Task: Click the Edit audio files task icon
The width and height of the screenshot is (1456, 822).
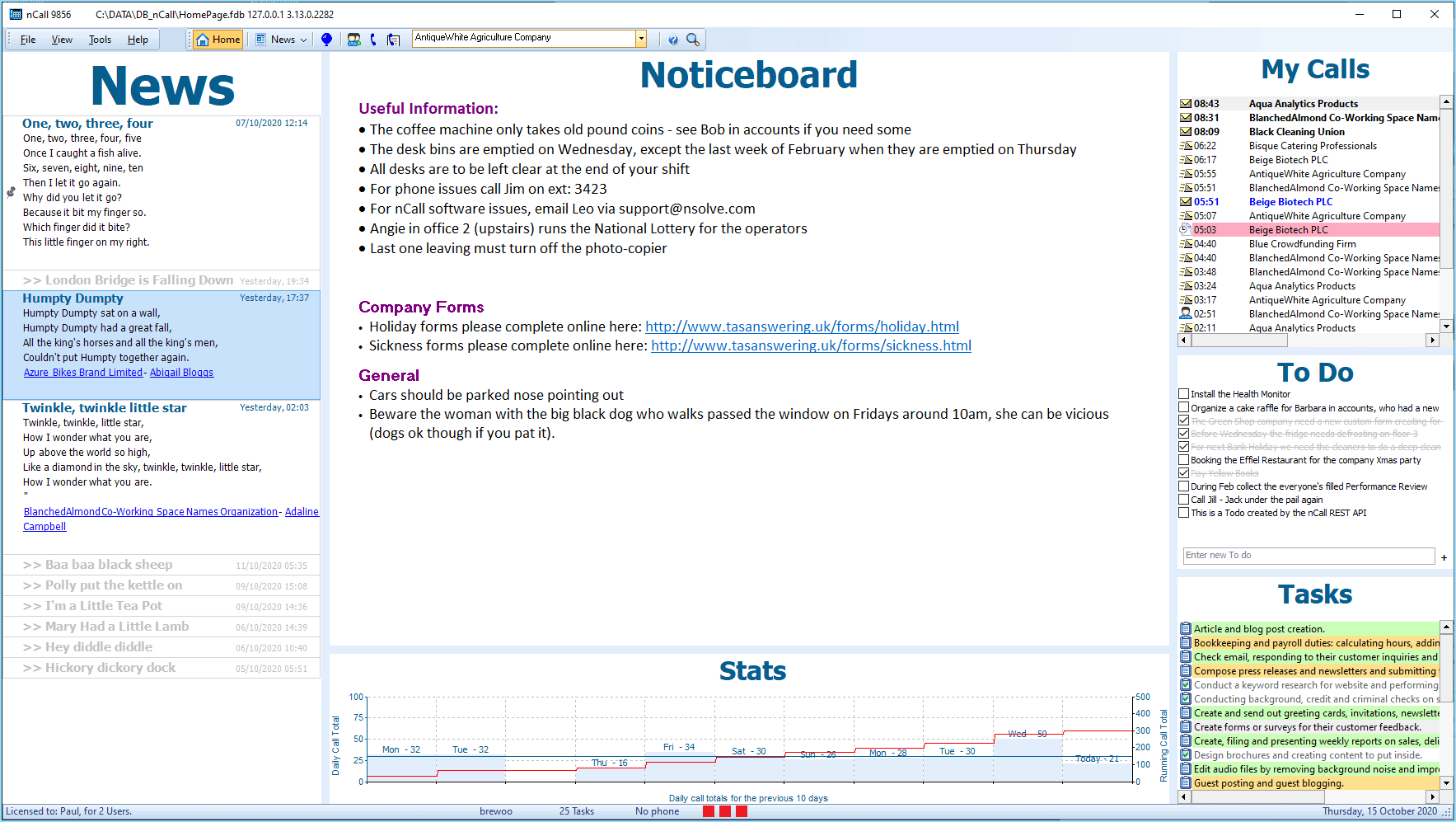Action: coord(1186,769)
